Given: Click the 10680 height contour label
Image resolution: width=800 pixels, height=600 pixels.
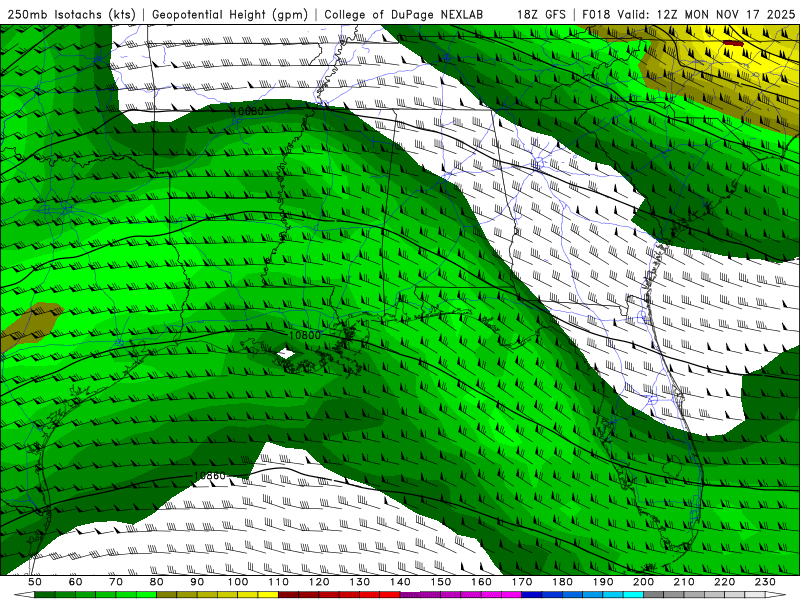Looking at the screenshot, I should point(247,111).
